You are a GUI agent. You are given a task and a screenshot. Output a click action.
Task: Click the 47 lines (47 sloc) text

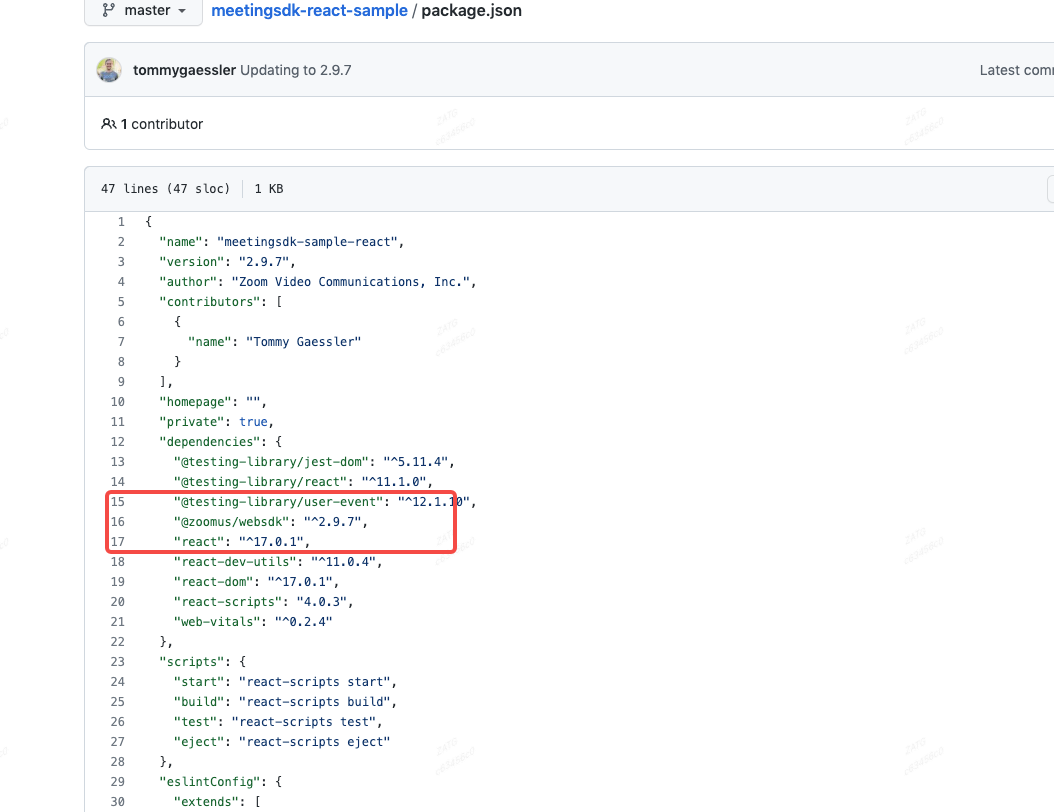[x=165, y=189]
